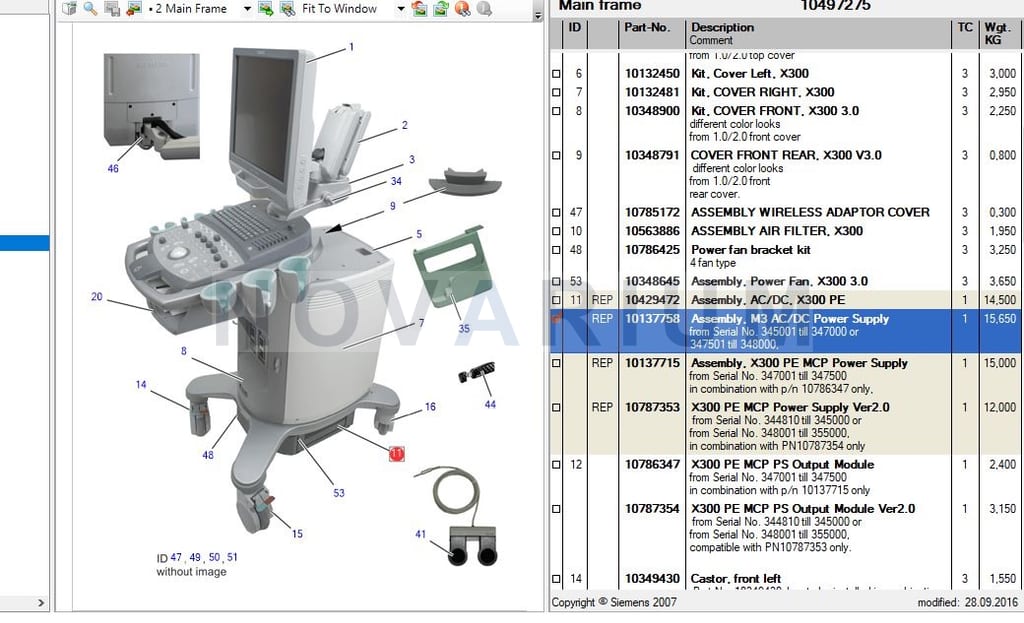This screenshot has height=623, width=1024.
Task: Select the row 'Assembly, M3 AC/DC Power Supply'
Action: click(x=784, y=331)
